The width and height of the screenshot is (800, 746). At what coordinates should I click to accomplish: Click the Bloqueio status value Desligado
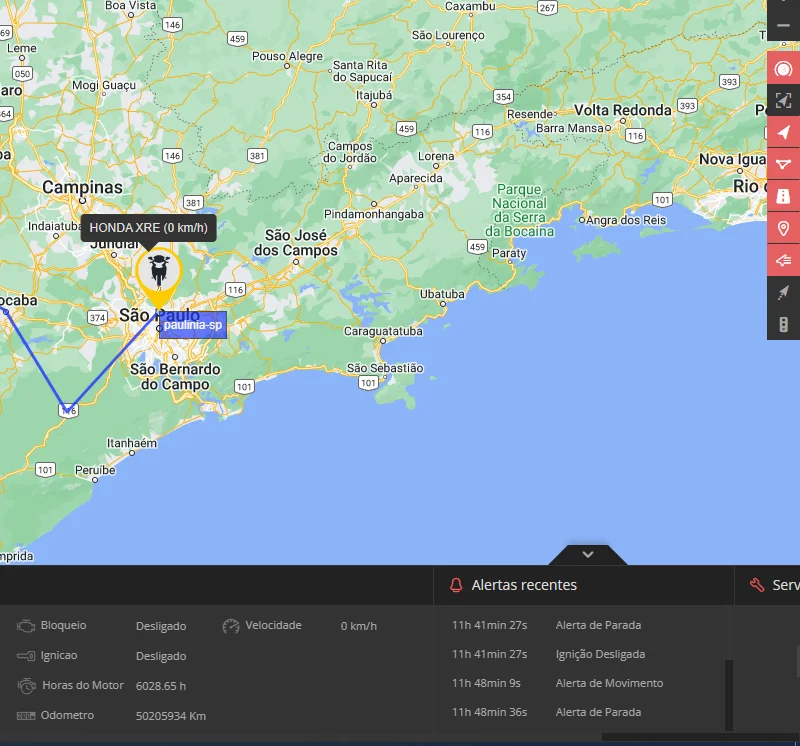click(161, 626)
